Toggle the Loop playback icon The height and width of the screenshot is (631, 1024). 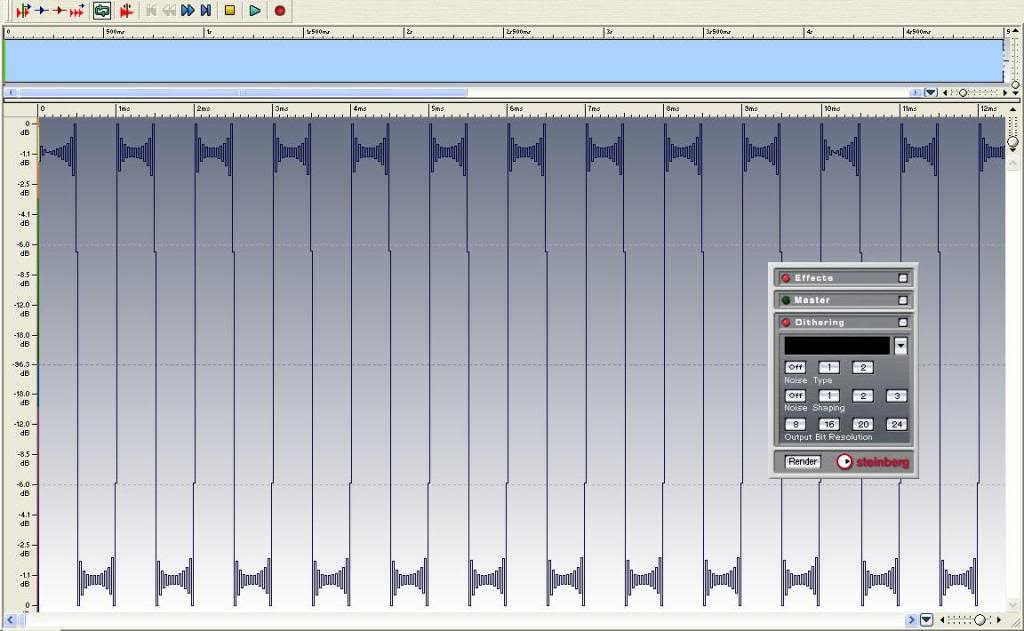(x=102, y=10)
